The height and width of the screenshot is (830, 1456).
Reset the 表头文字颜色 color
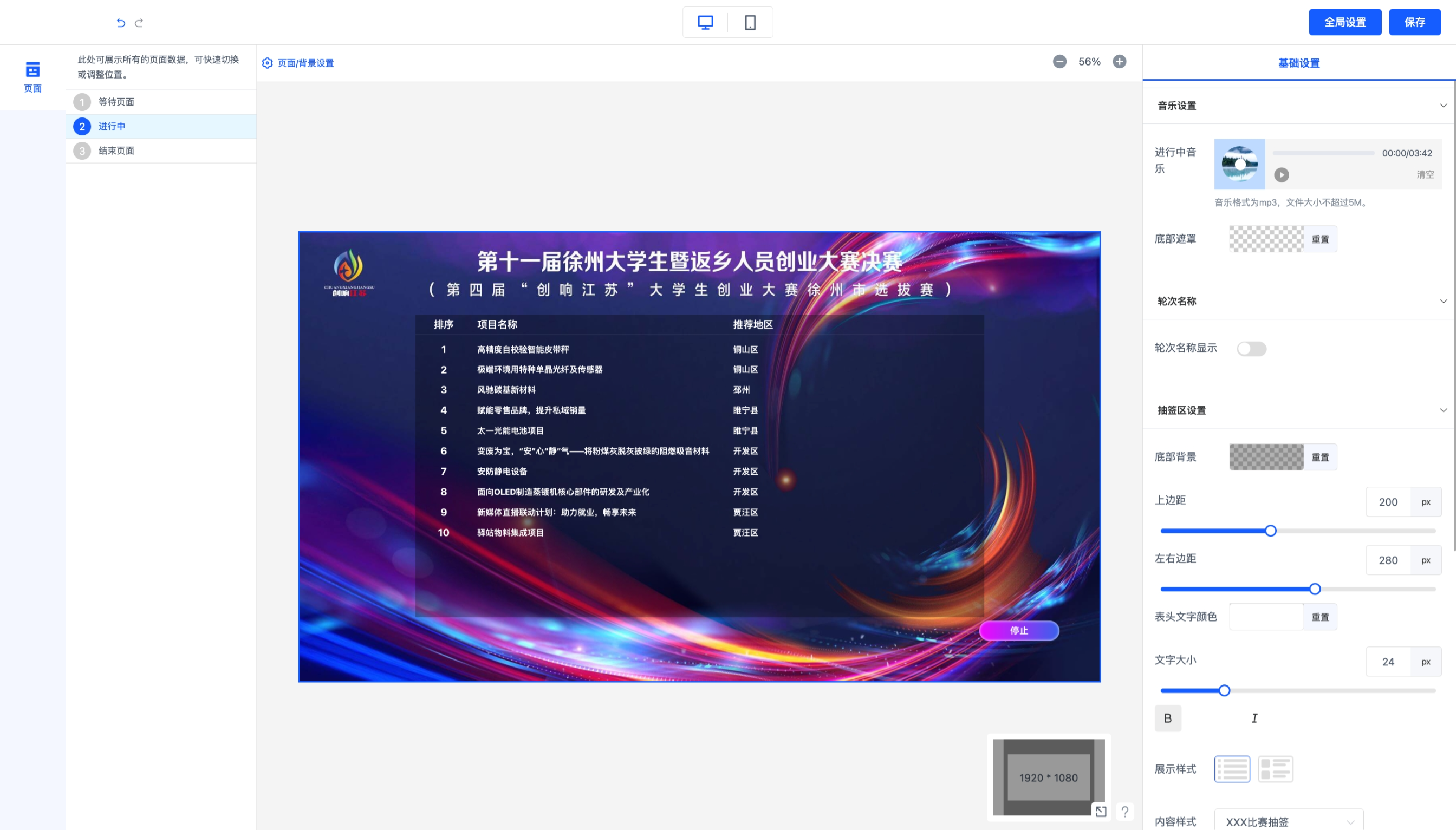click(x=1319, y=617)
